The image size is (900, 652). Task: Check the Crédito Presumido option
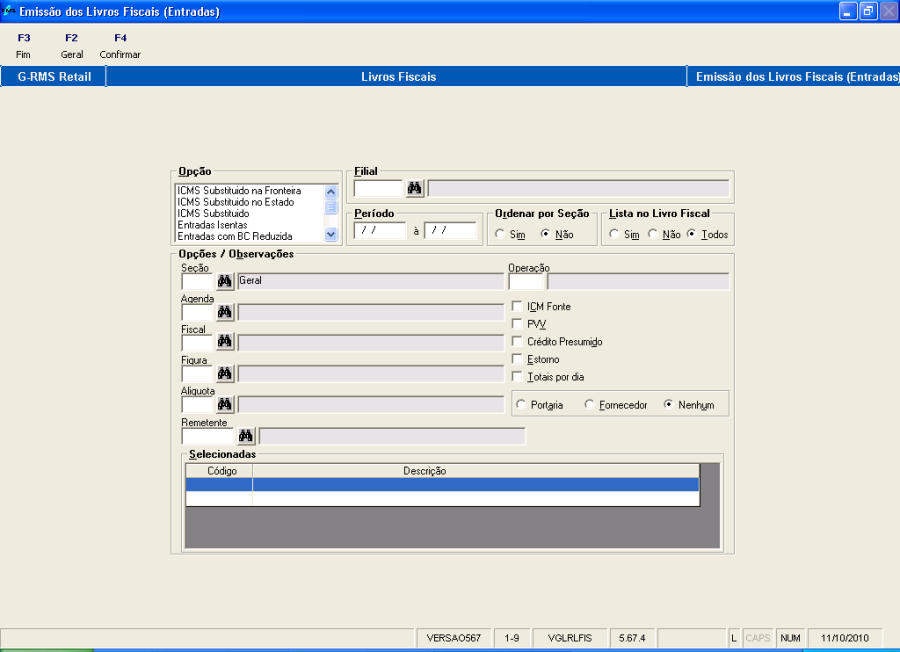(517, 342)
